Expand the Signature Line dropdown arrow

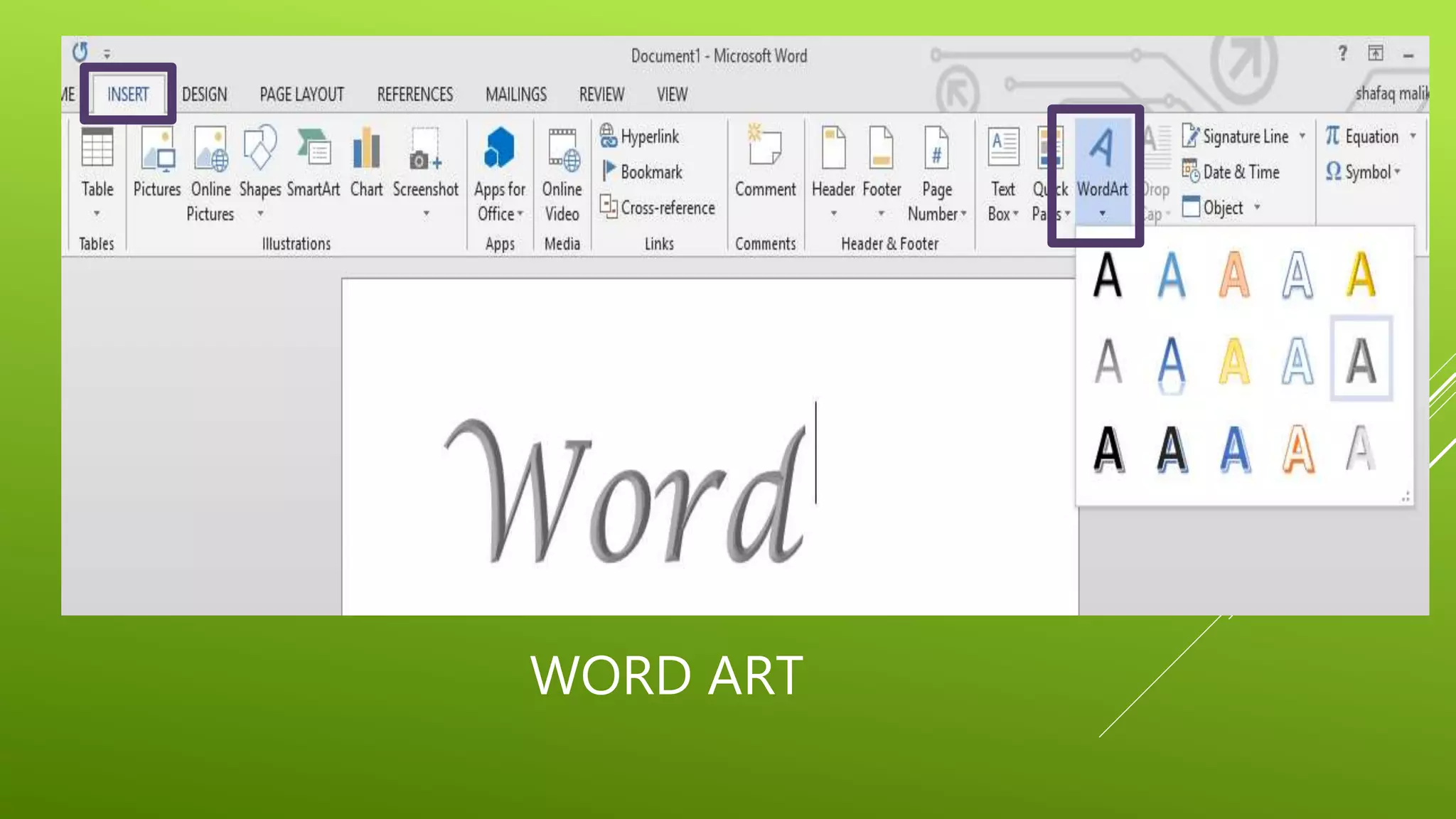(1302, 136)
